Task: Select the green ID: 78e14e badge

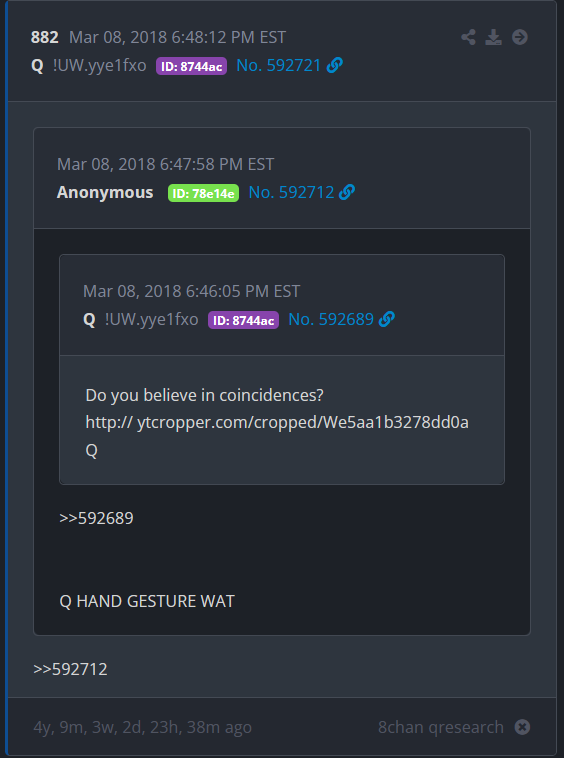Action: pyautogui.click(x=203, y=193)
